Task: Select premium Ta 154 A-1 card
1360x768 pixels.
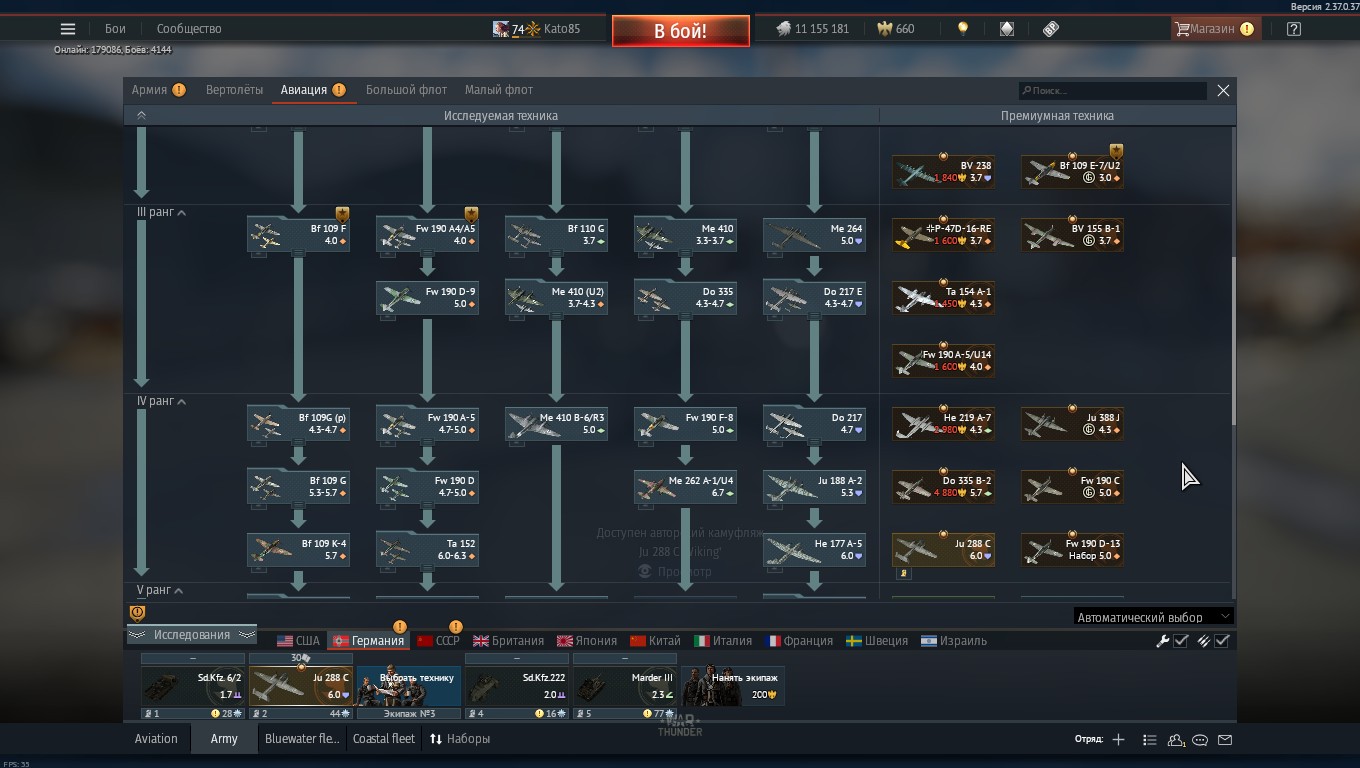Action: (943, 297)
